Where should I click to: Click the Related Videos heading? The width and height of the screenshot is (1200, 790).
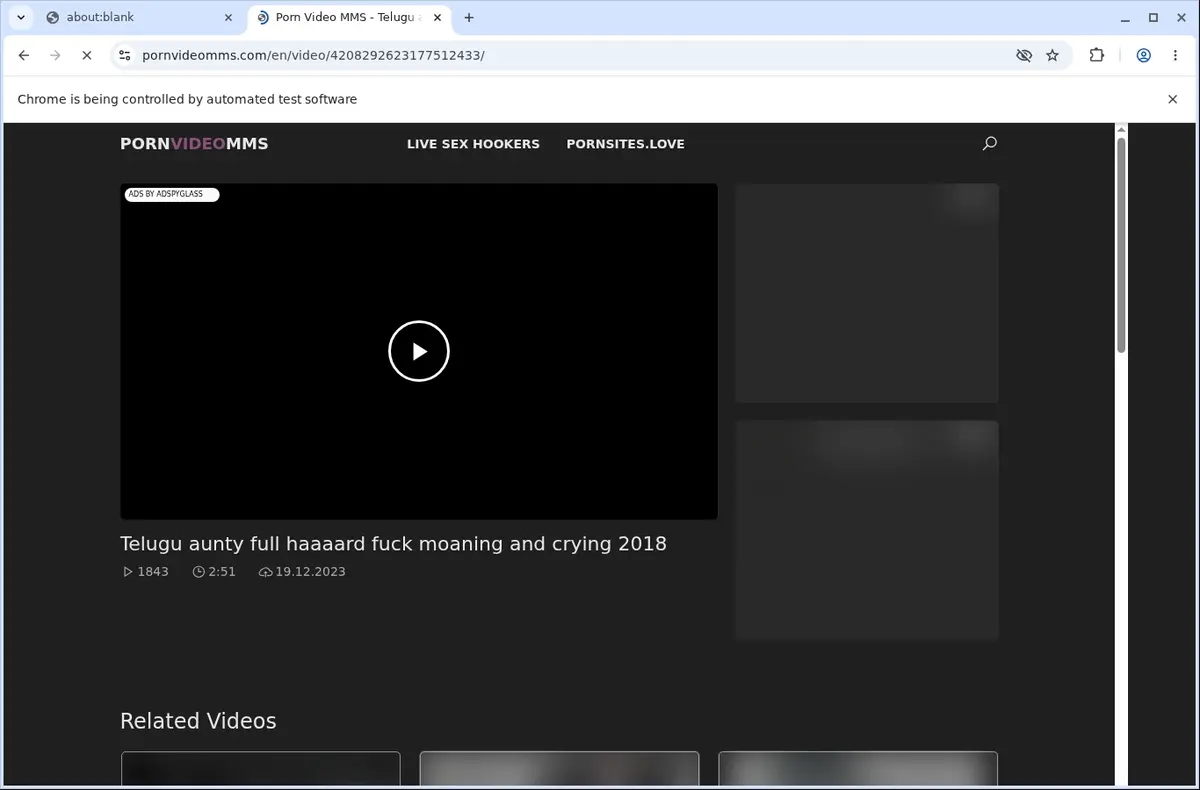tap(198, 721)
